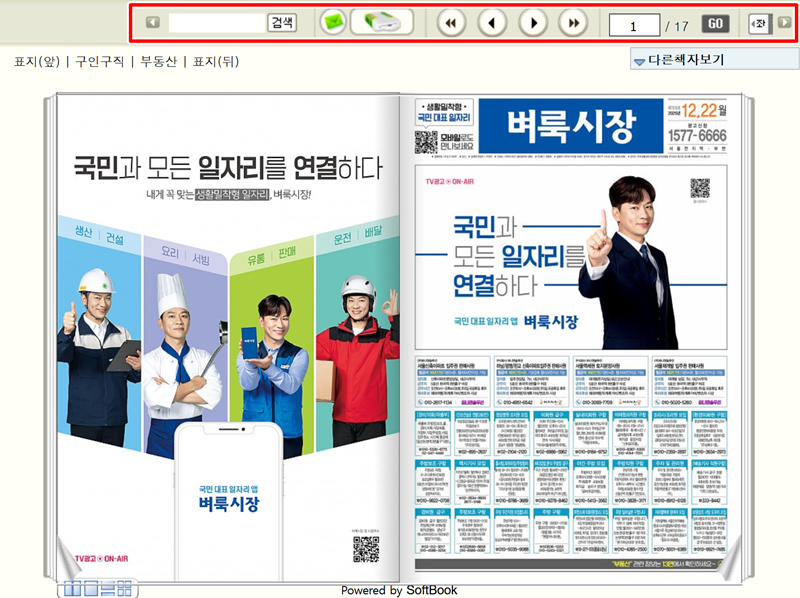
Task: Click the printer icon in toolbar
Action: point(382,22)
